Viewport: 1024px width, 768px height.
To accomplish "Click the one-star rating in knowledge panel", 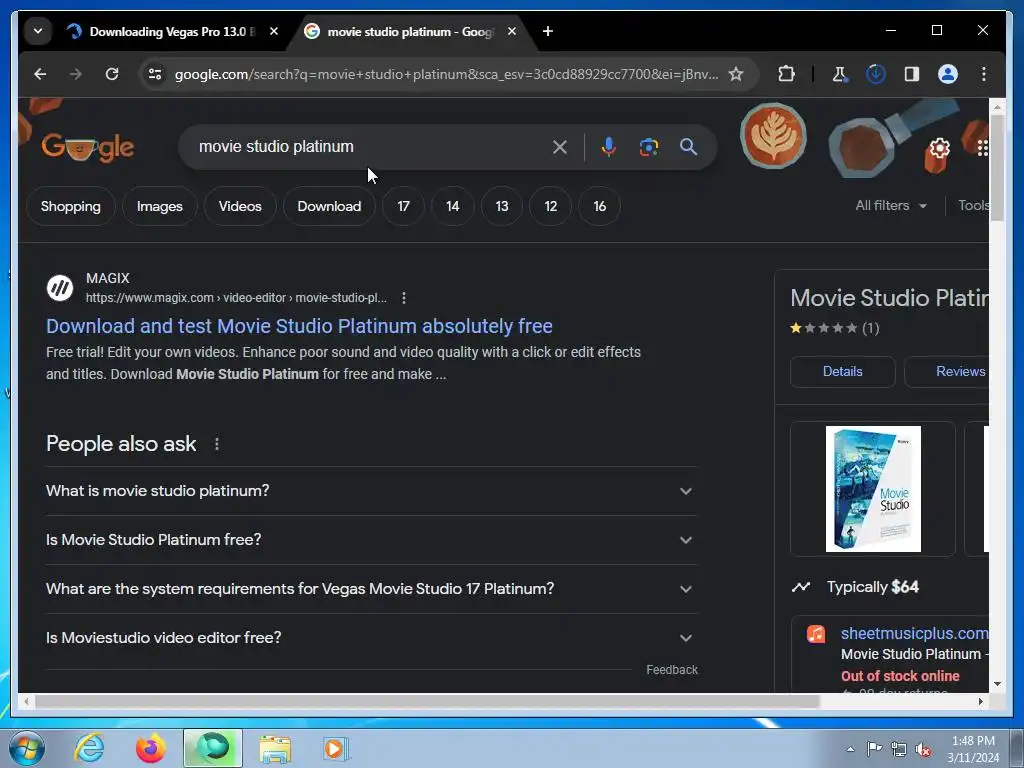I will (x=824, y=328).
